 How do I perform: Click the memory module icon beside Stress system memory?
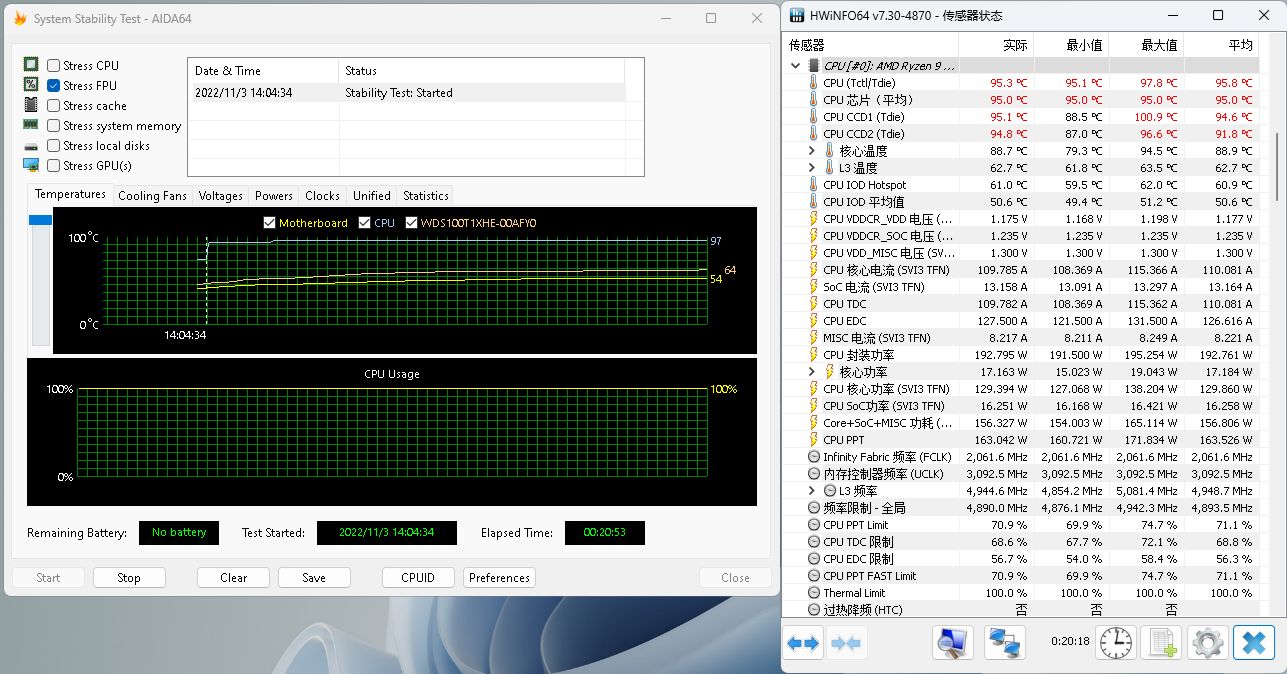click(31, 125)
